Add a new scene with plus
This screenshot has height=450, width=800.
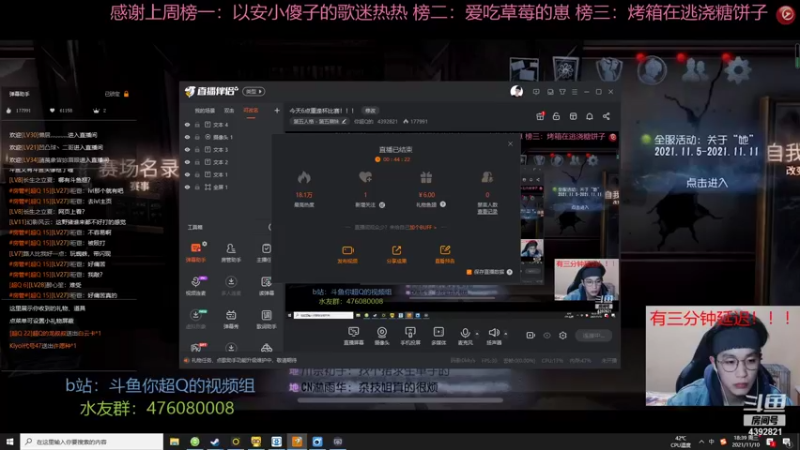[277, 110]
